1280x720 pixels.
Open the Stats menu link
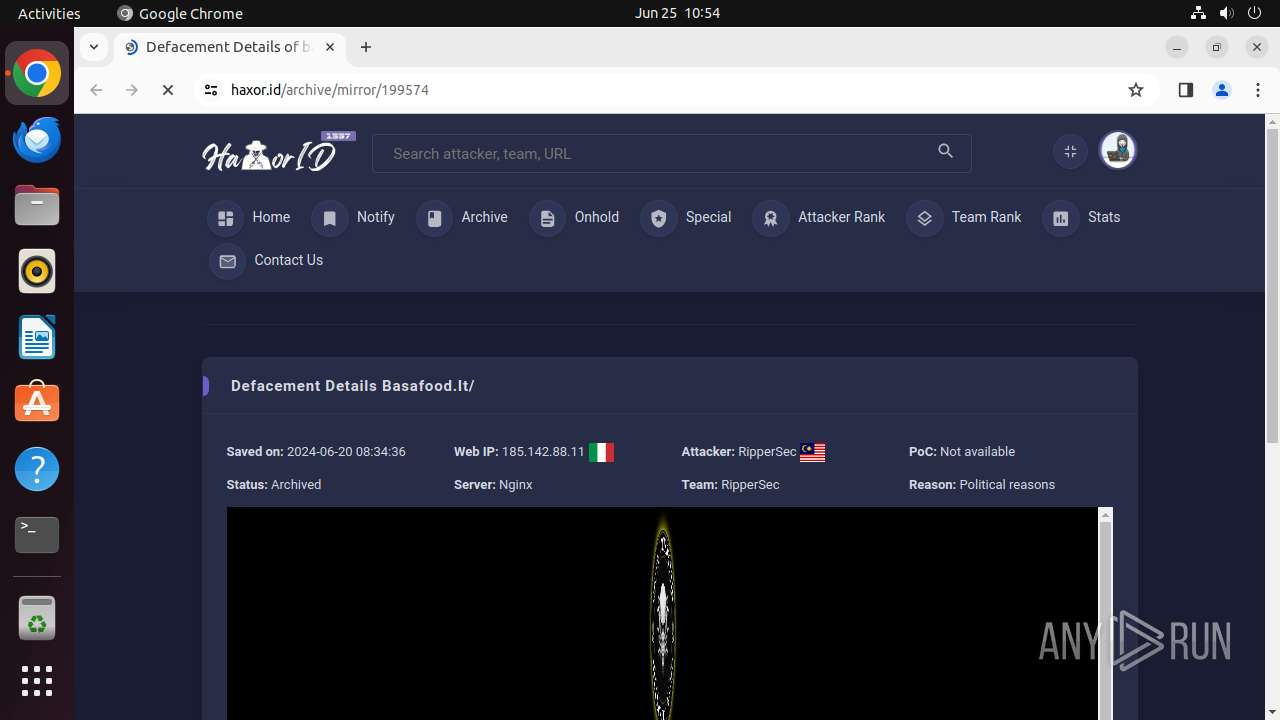1104,217
